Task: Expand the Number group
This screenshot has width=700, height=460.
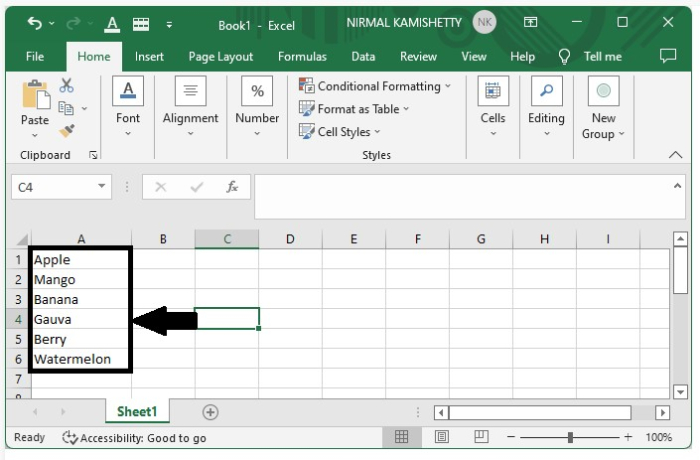Action: click(257, 106)
